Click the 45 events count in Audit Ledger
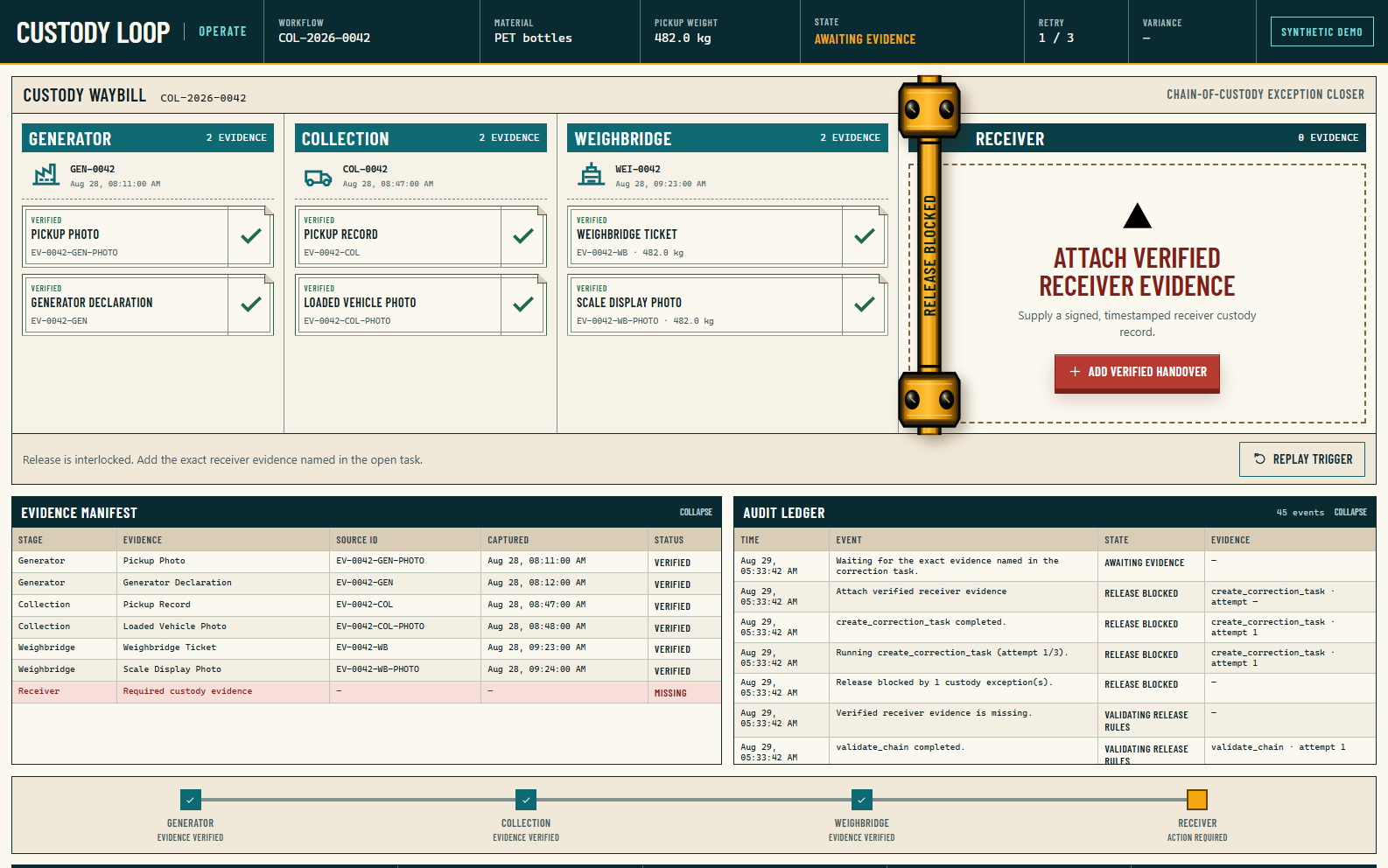 coord(1300,513)
